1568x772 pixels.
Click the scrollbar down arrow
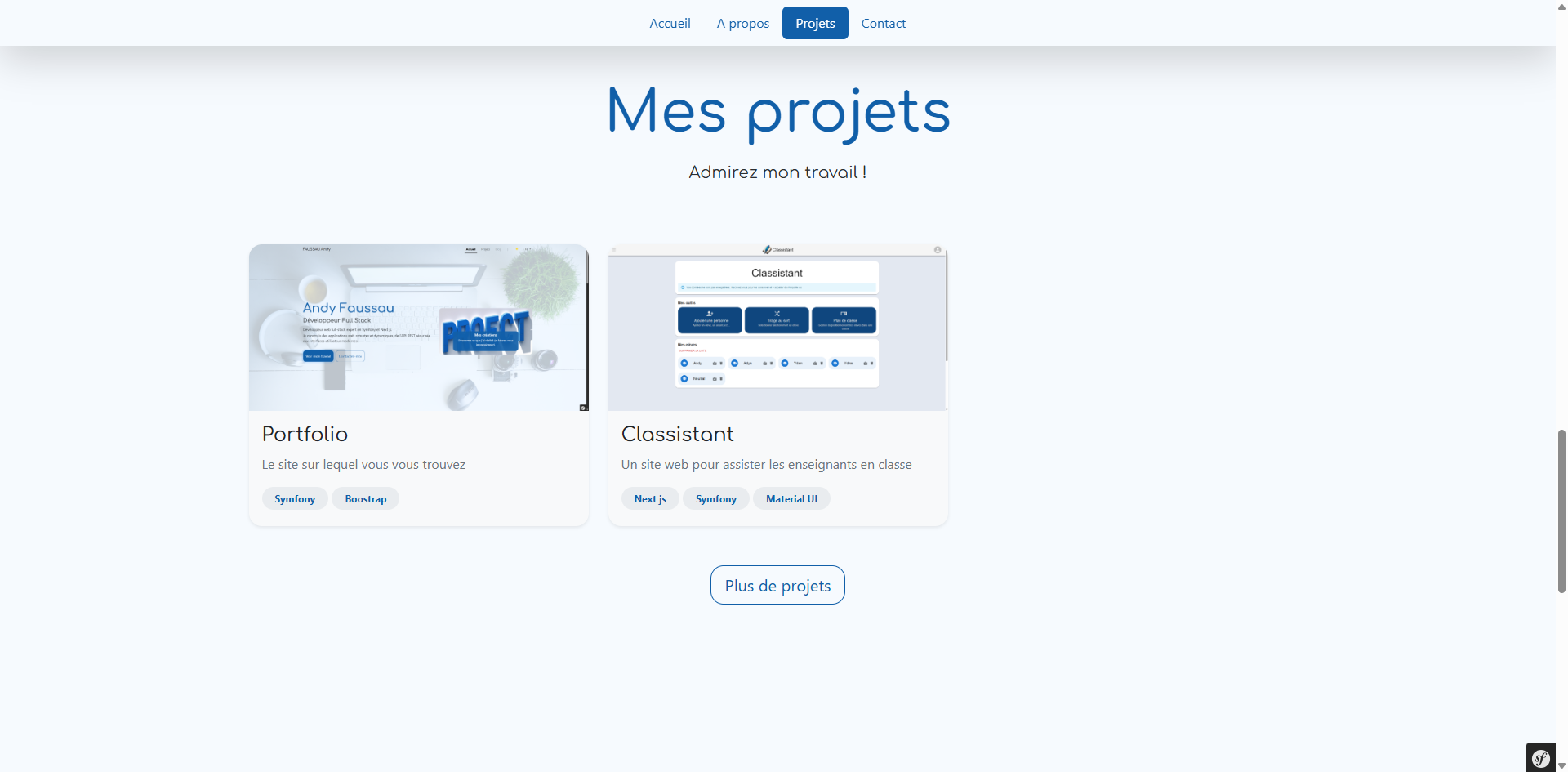tap(1561, 766)
